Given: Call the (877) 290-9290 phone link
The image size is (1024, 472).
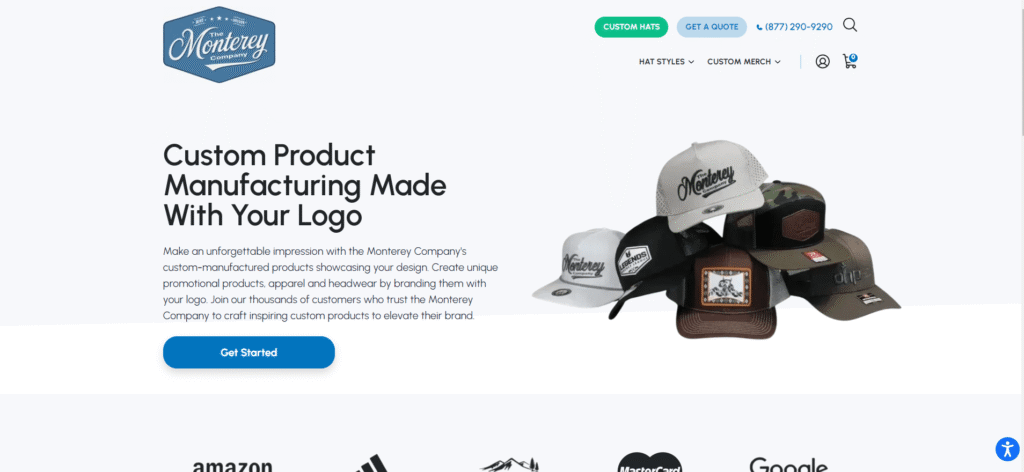Looking at the screenshot, I should pos(798,27).
